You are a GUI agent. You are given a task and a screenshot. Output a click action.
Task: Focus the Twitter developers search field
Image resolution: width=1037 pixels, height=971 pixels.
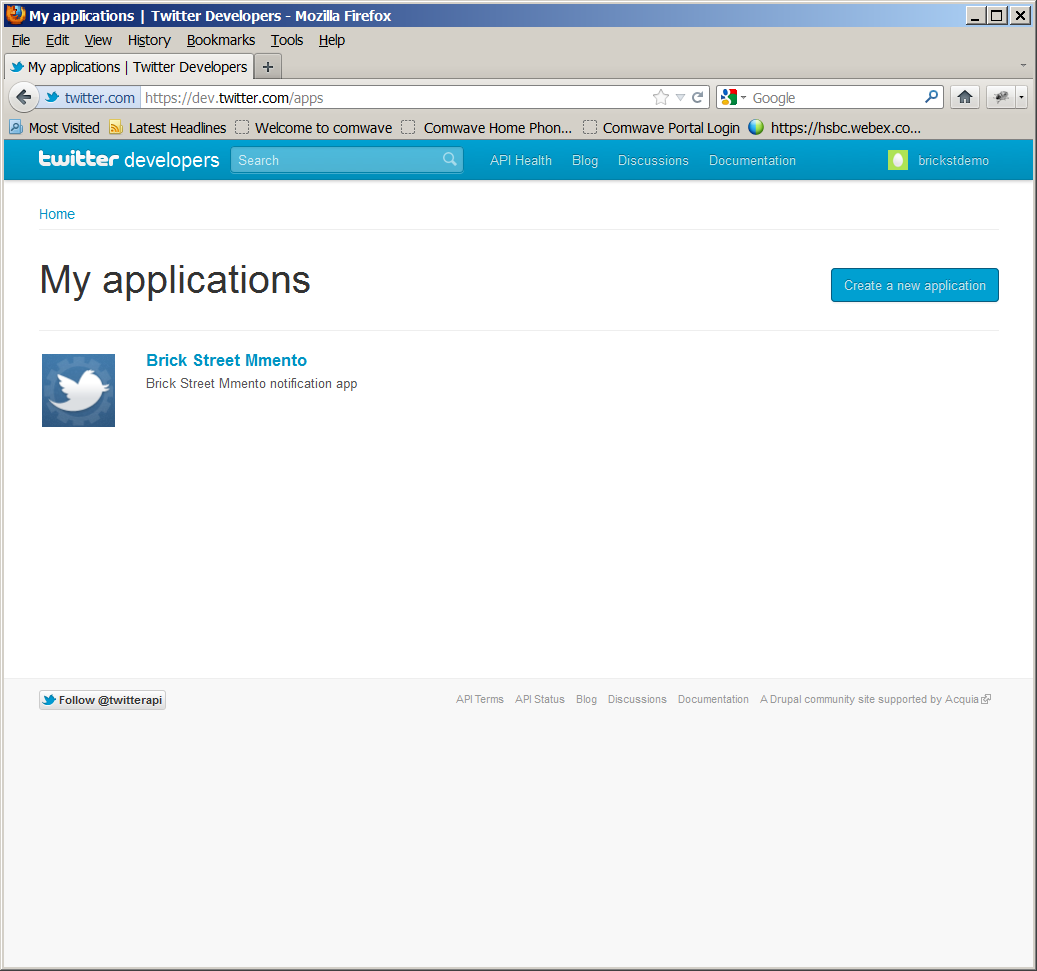click(x=335, y=160)
